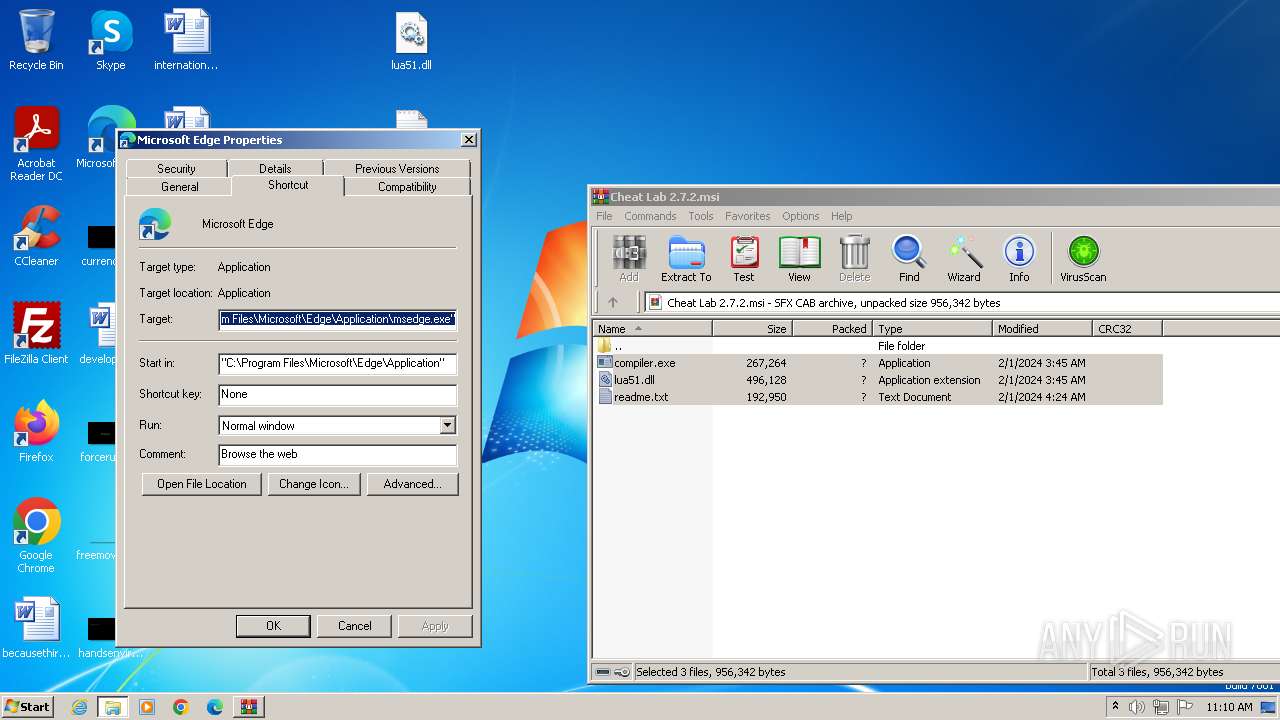Switch to the Details tab
This screenshot has width=1280, height=720.
tap(275, 168)
